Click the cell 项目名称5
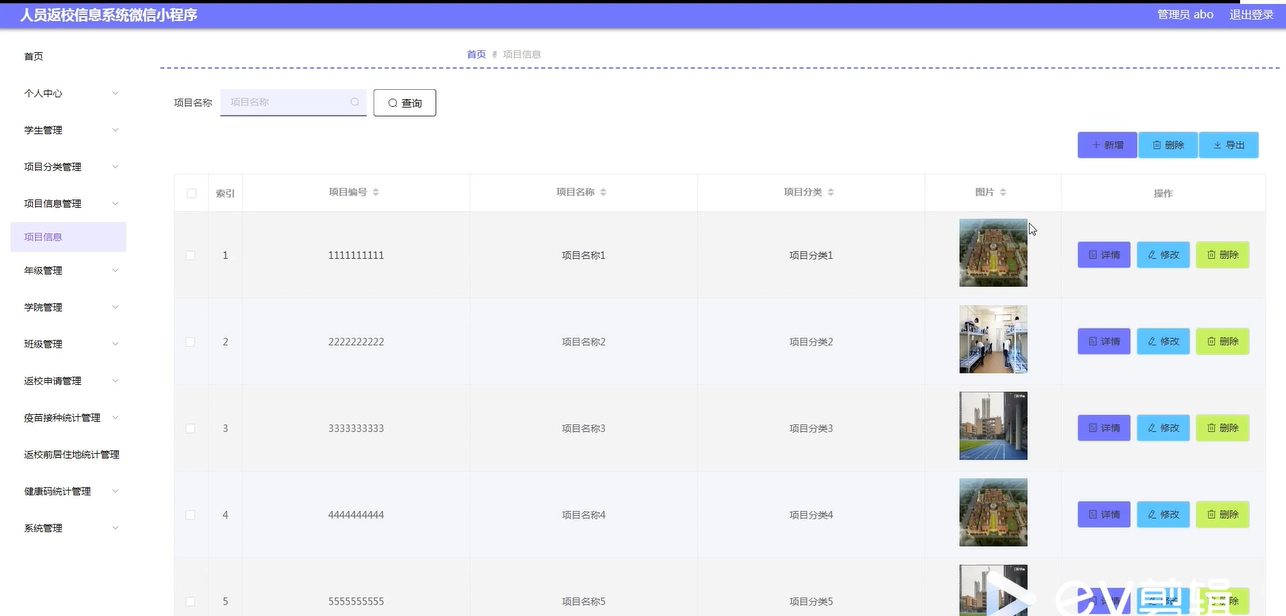1286x616 pixels. [584, 601]
